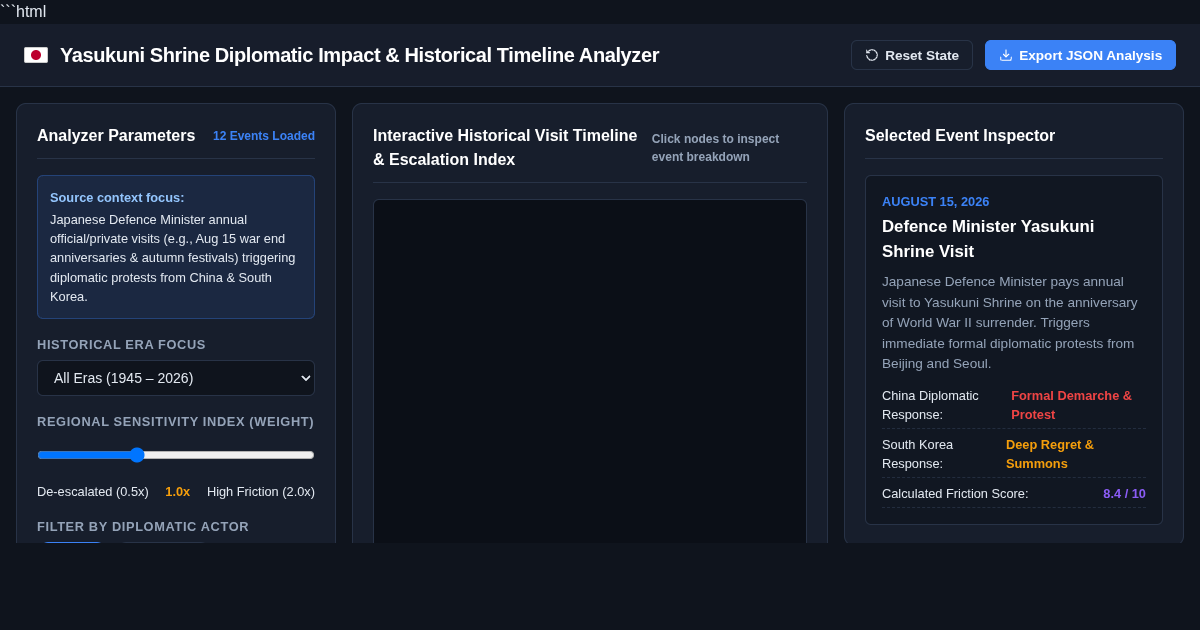Viewport: 1200px width, 630px height.
Task: Open the Historical Era Focus dropdown
Action: pos(176,378)
